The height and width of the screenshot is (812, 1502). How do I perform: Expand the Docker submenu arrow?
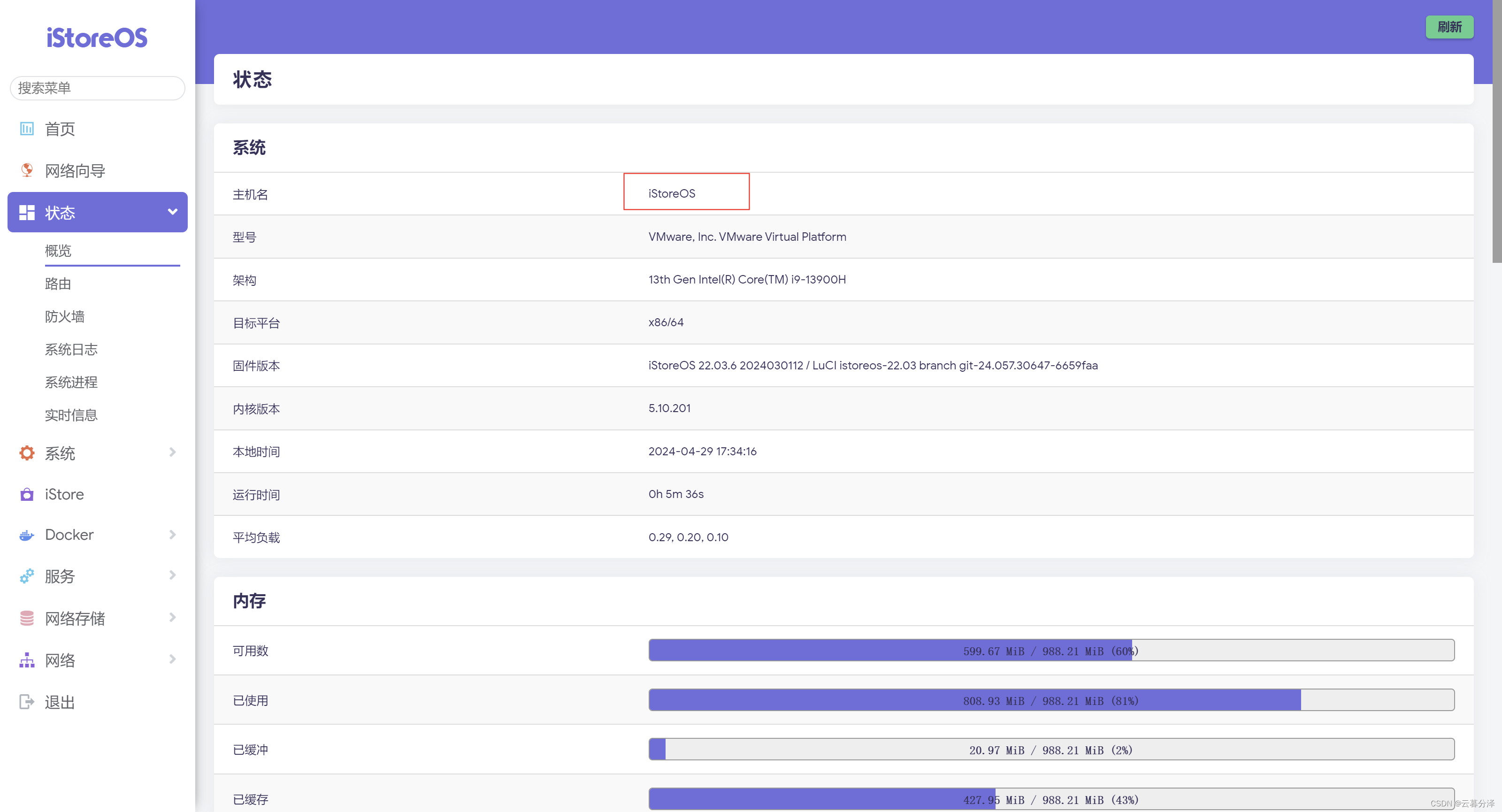point(173,535)
